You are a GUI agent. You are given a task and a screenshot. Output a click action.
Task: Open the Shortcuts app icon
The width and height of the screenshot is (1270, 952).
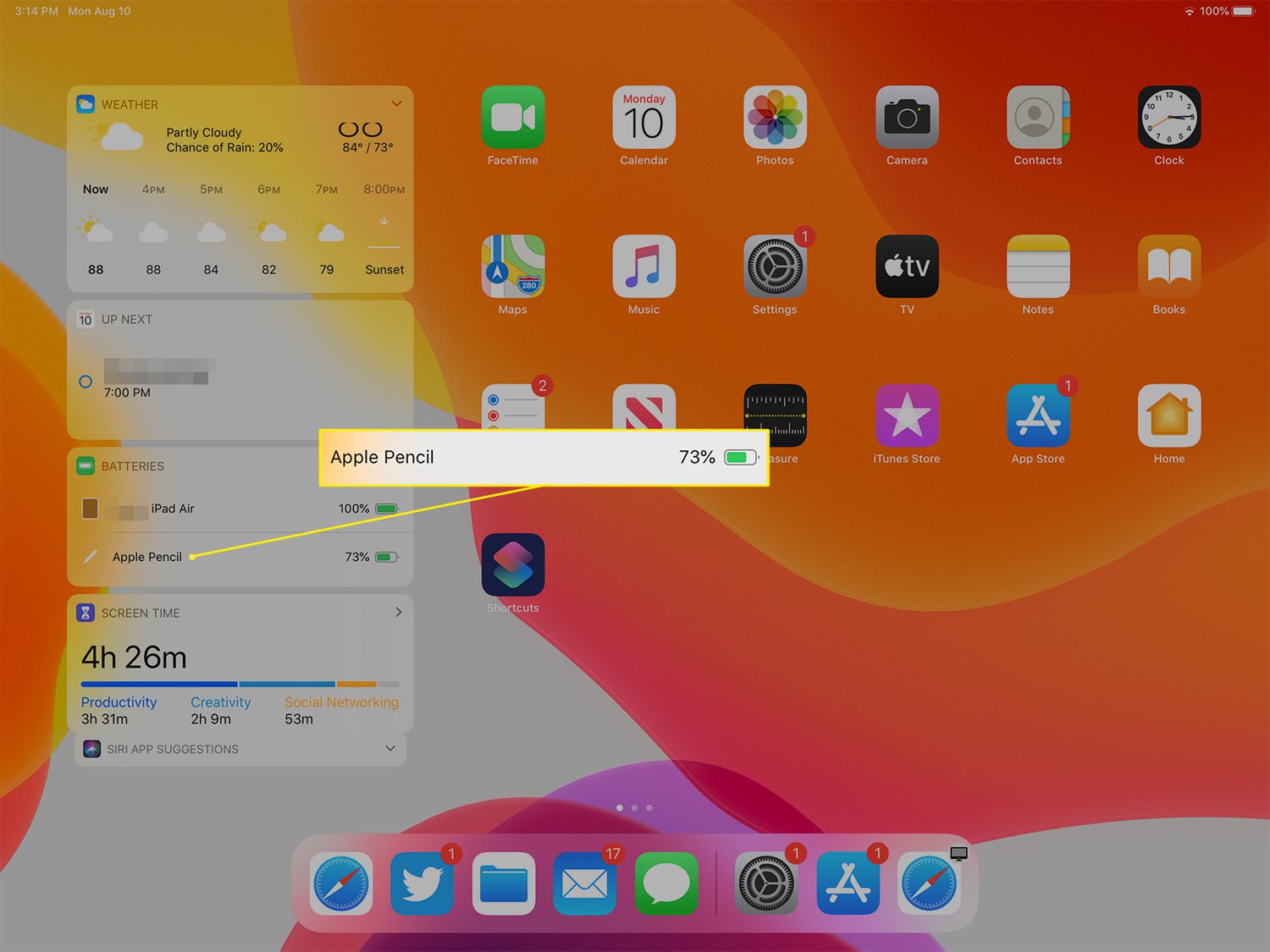[512, 564]
